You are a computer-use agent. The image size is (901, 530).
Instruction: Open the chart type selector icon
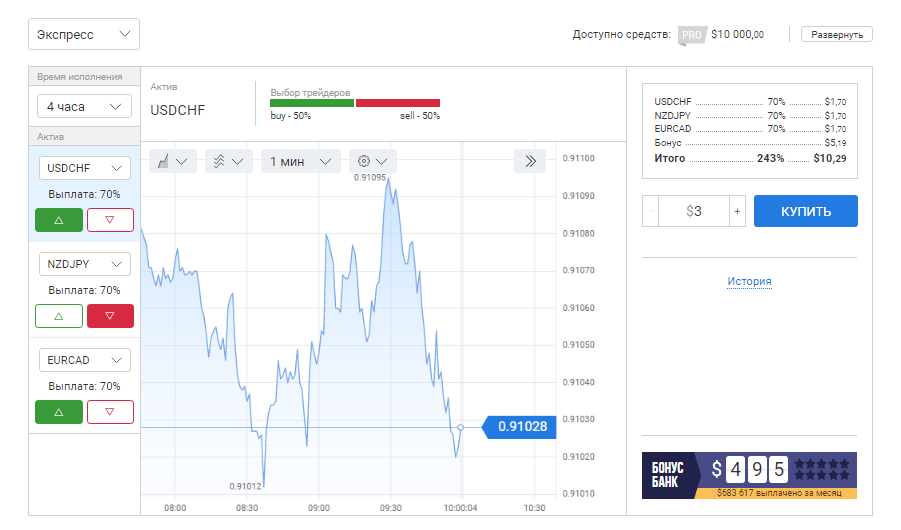click(x=172, y=161)
